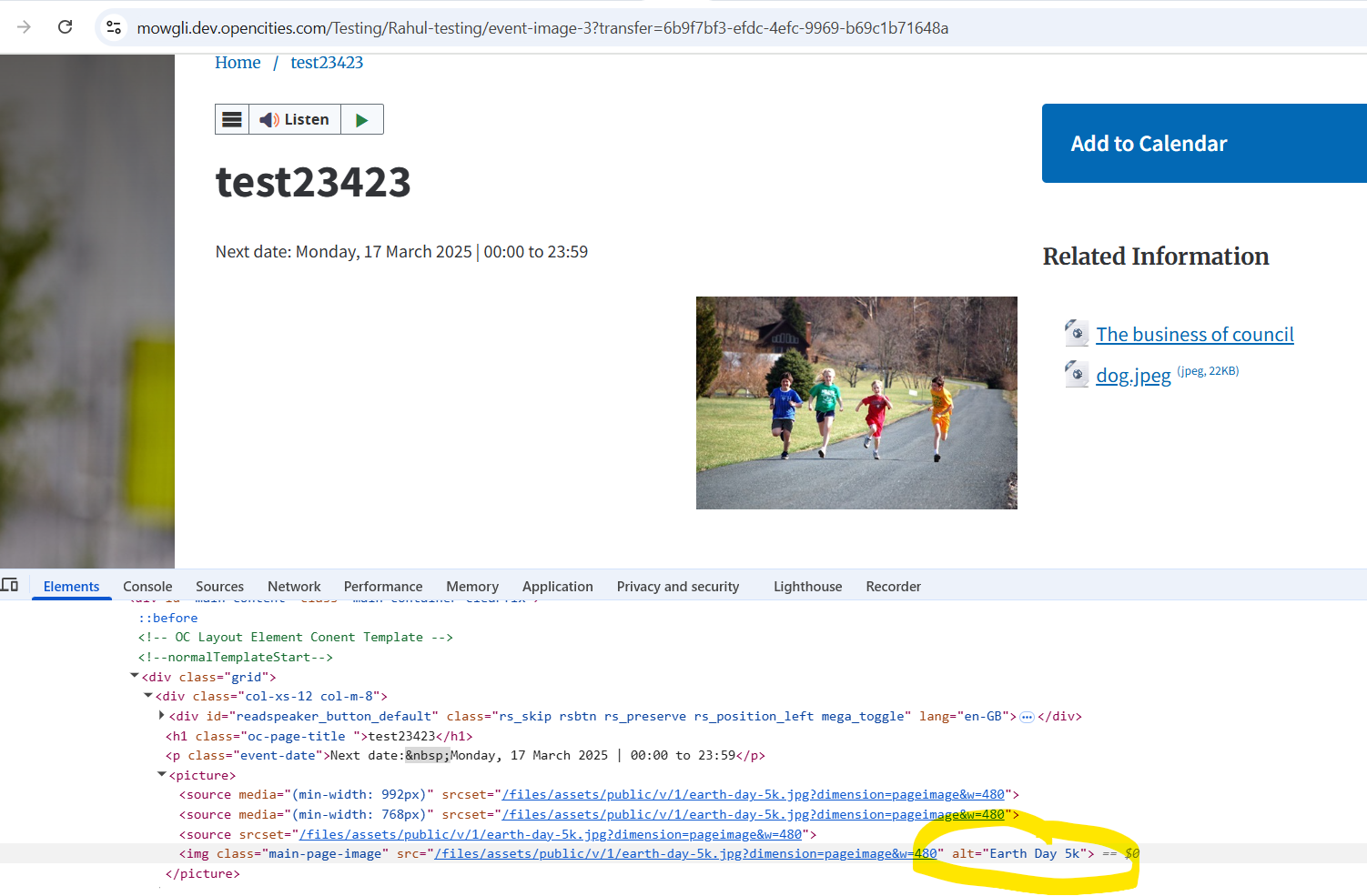Click the Related Information heading
1367x896 pixels.
pyautogui.click(x=1156, y=257)
